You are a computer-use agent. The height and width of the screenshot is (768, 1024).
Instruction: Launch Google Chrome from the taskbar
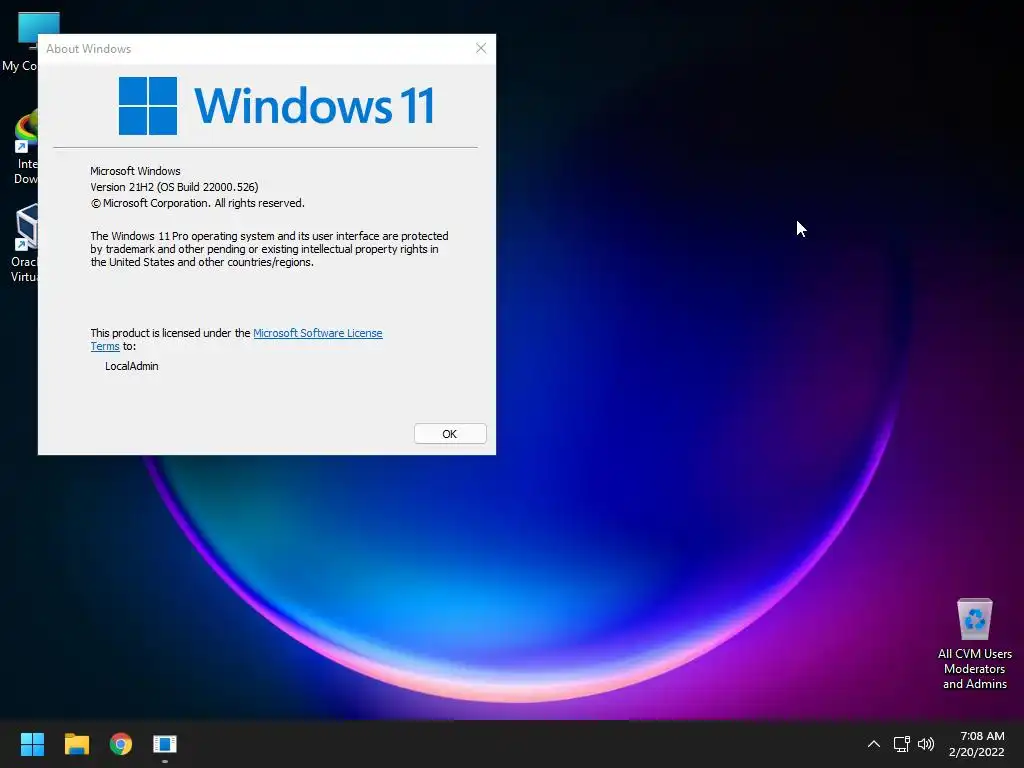(x=121, y=744)
